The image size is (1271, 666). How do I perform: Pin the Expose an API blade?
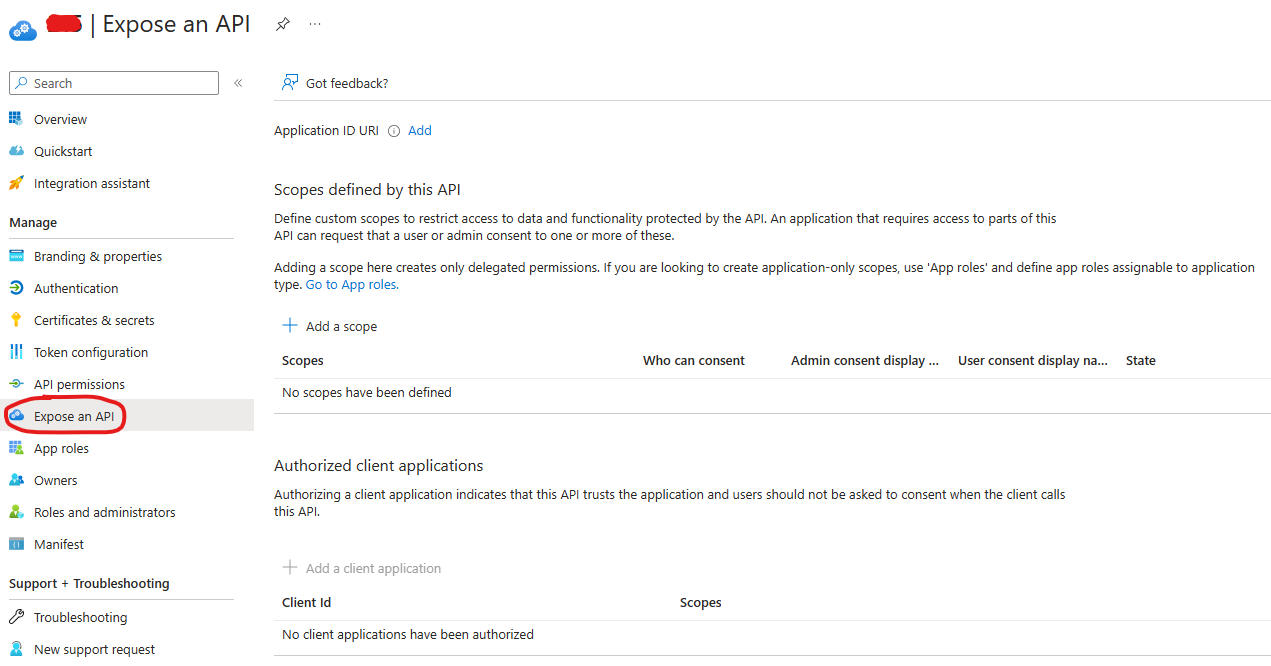(x=282, y=23)
